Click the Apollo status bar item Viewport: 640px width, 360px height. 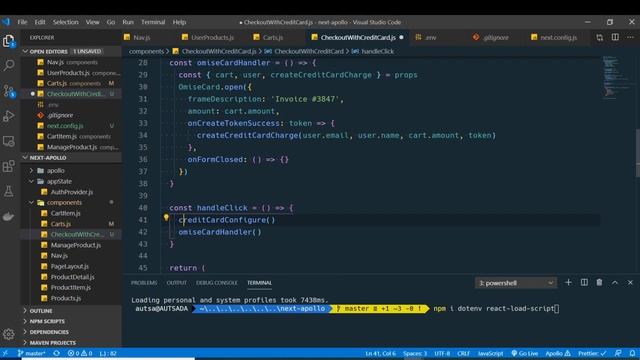(x=558, y=353)
